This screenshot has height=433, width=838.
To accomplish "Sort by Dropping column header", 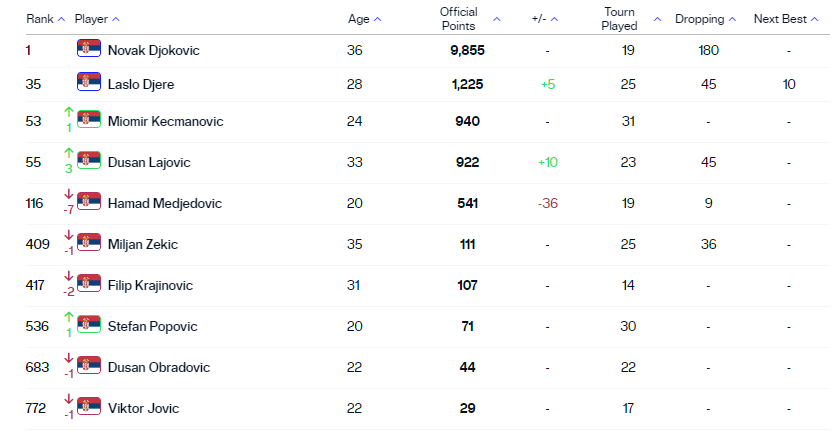I will [x=732, y=19].
